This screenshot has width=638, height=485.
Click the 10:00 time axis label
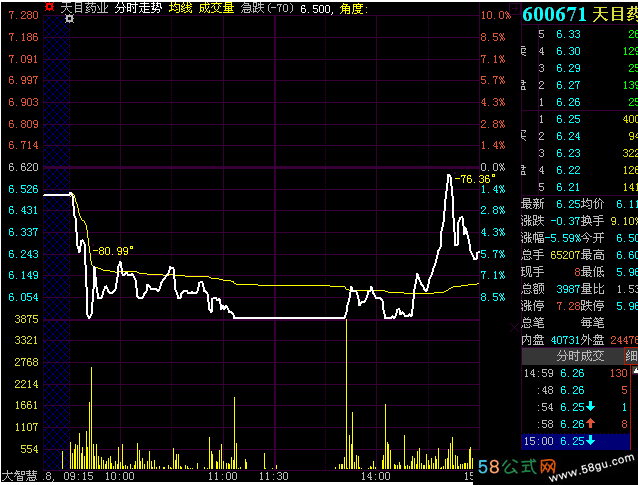120,476
